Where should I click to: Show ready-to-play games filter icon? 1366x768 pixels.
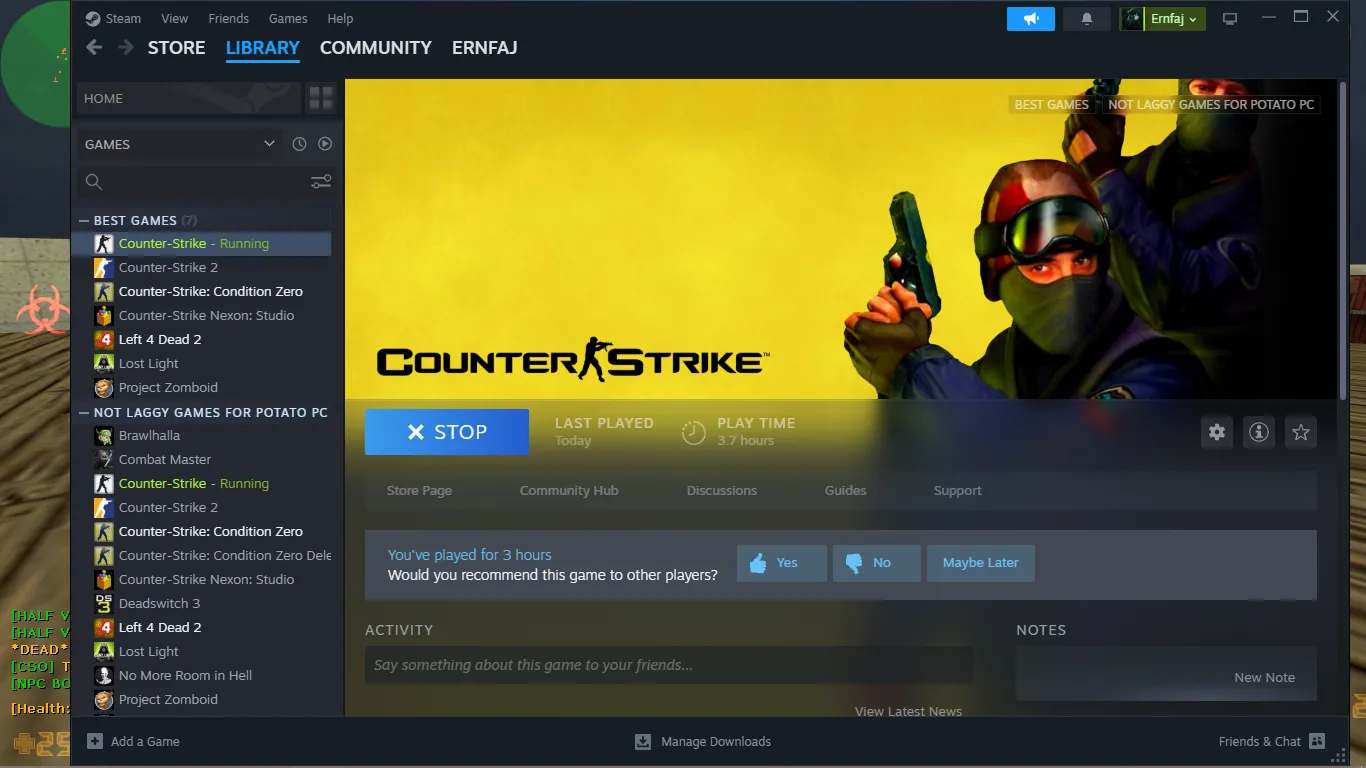(325, 144)
